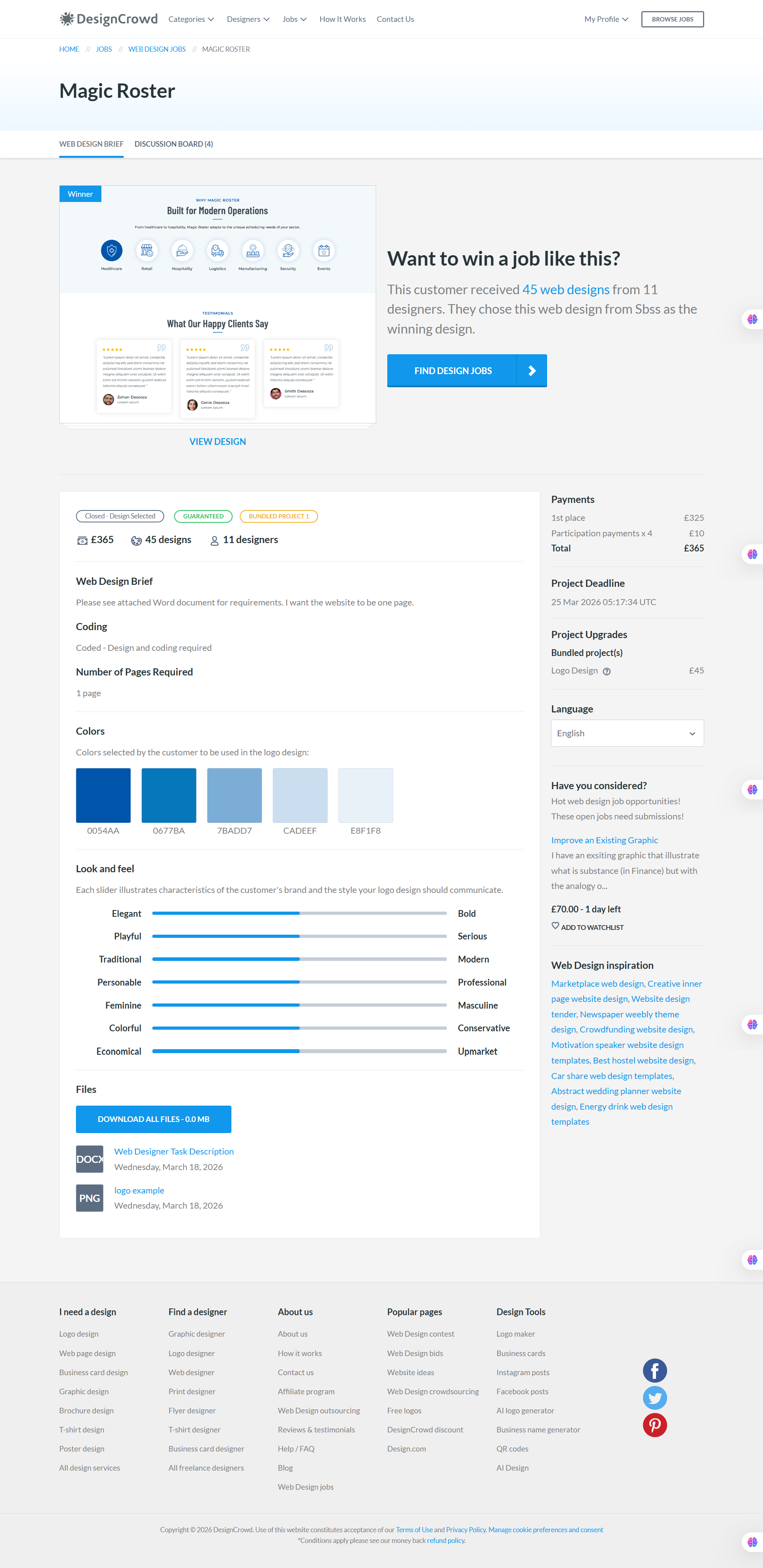Click the winning design thumbnail

217,305
